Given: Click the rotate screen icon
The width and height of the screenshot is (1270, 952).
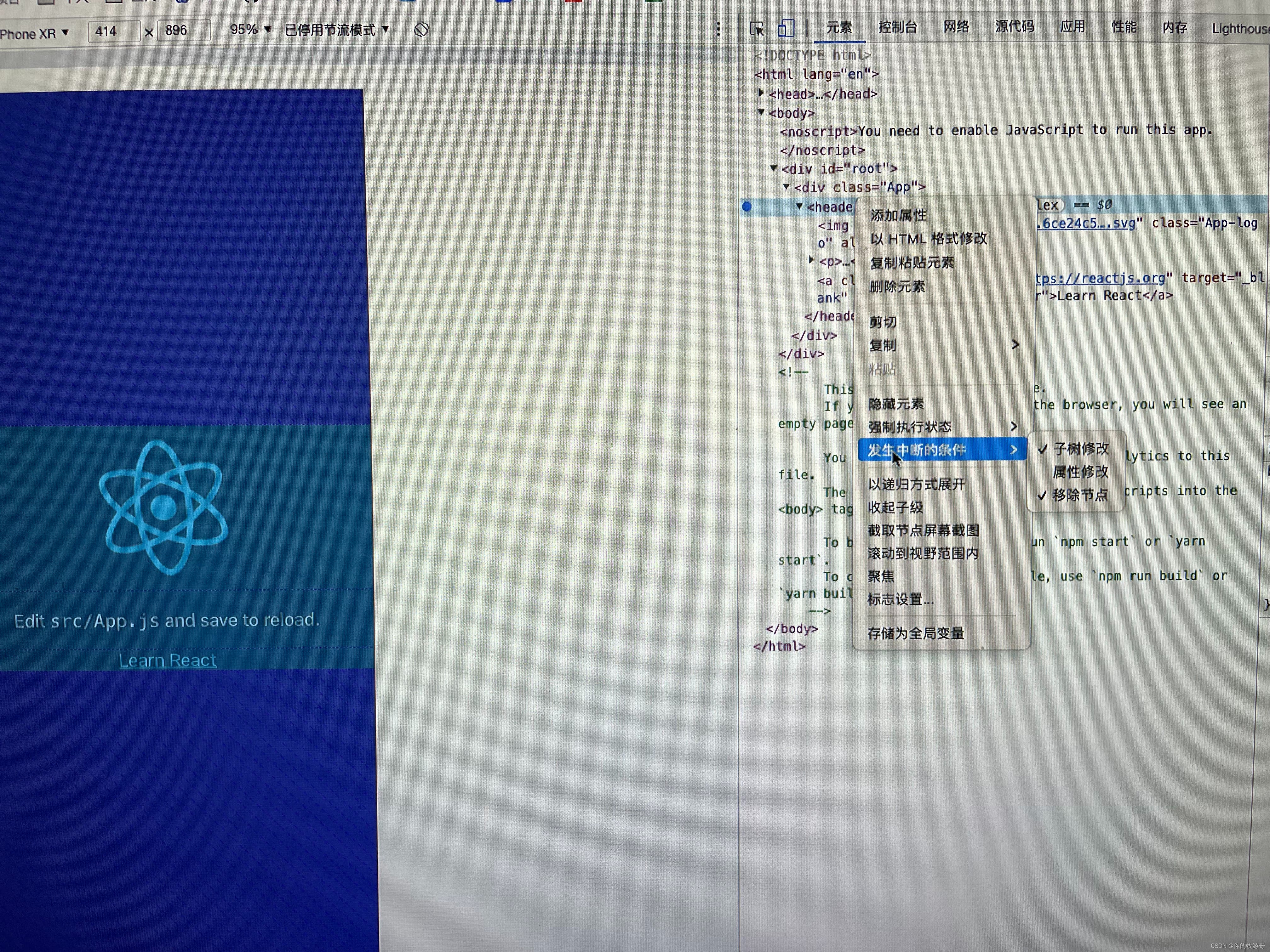Looking at the screenshot, I should click(x=421, y=29).
